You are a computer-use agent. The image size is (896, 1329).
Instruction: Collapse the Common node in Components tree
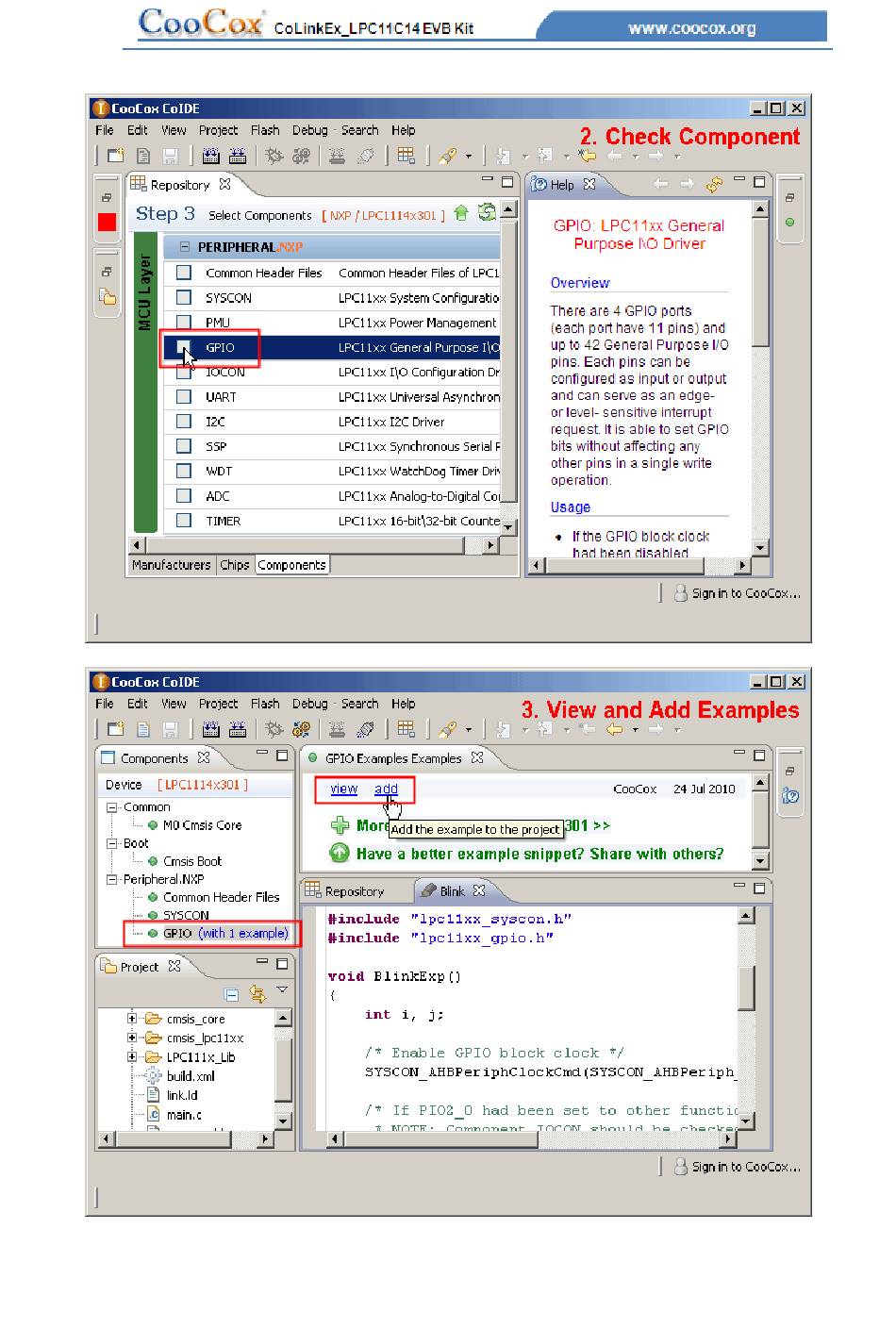pos(113,807)
